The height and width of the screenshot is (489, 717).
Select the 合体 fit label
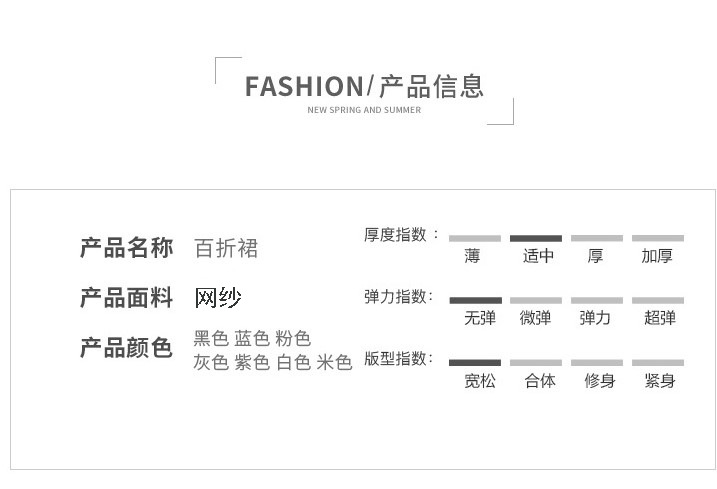point(539,381)
